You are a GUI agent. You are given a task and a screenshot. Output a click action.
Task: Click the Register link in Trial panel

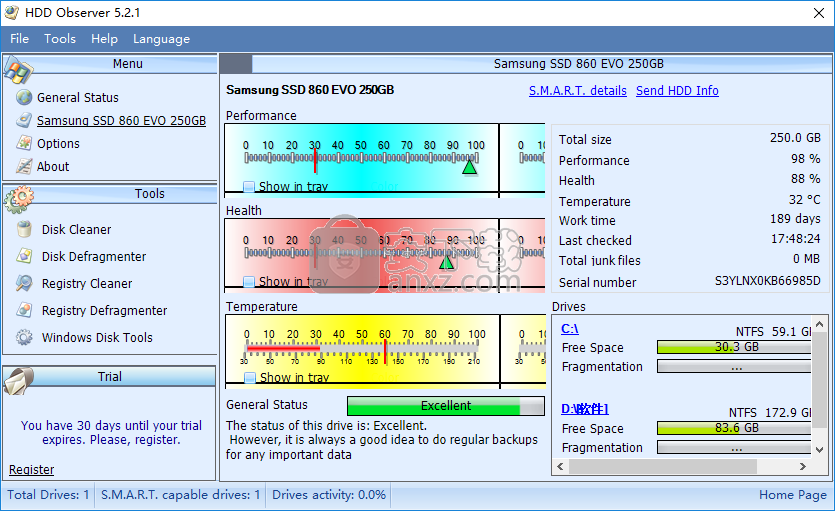(31, 469)
